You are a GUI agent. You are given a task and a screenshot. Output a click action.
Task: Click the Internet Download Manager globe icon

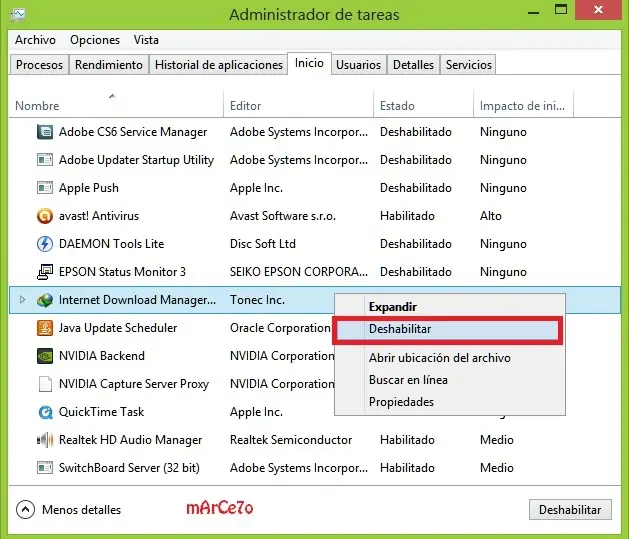tap(45, 300)
